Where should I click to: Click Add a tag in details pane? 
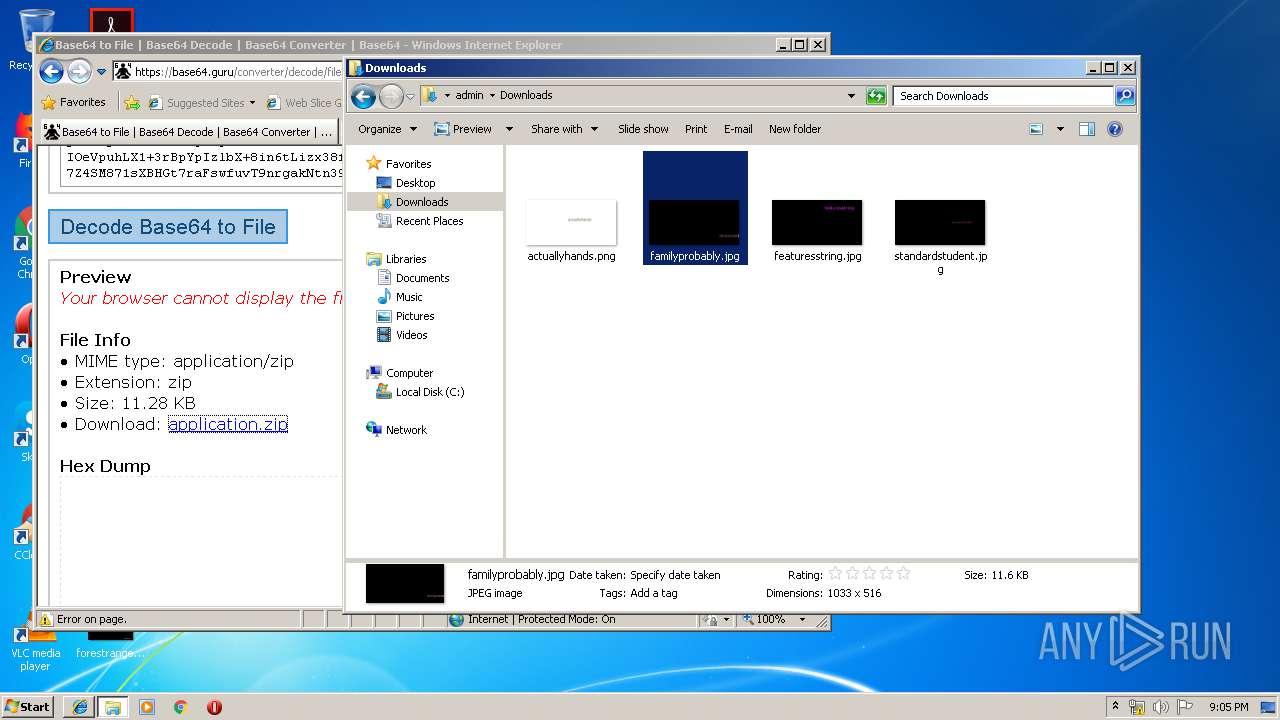coord(653,593)
